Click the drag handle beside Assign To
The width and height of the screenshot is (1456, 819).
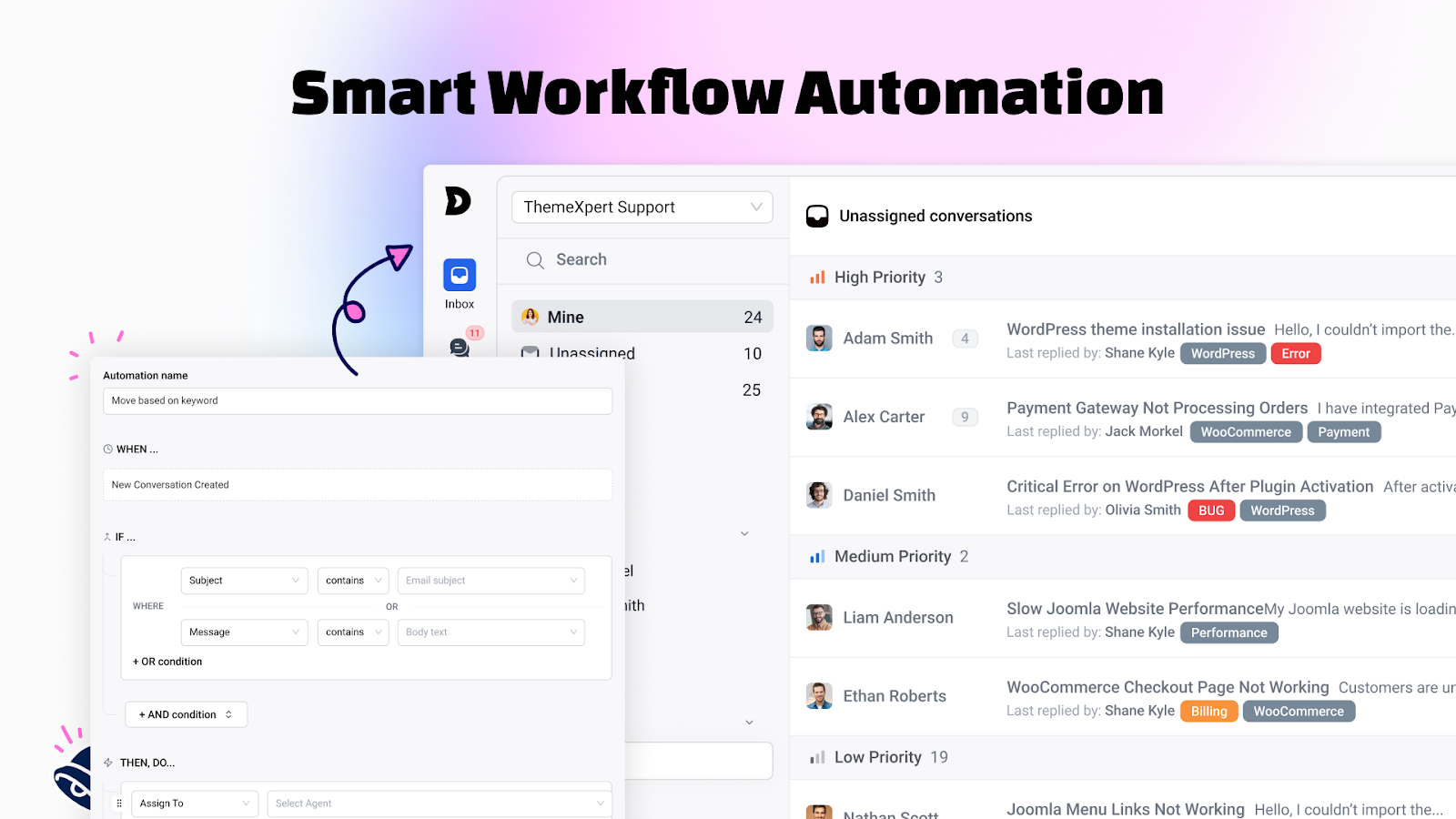click(119, 803)
